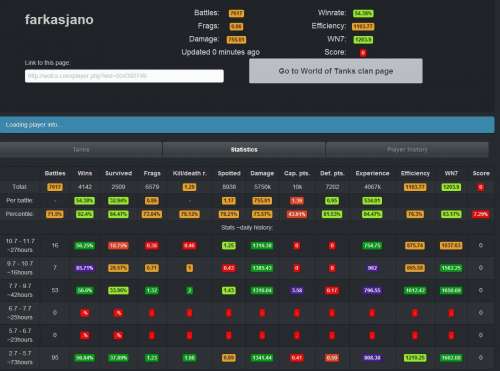The height and width of the screenshot is (371, 500).
Task: Click the Damage column header
Action: (x=262, y=173)
